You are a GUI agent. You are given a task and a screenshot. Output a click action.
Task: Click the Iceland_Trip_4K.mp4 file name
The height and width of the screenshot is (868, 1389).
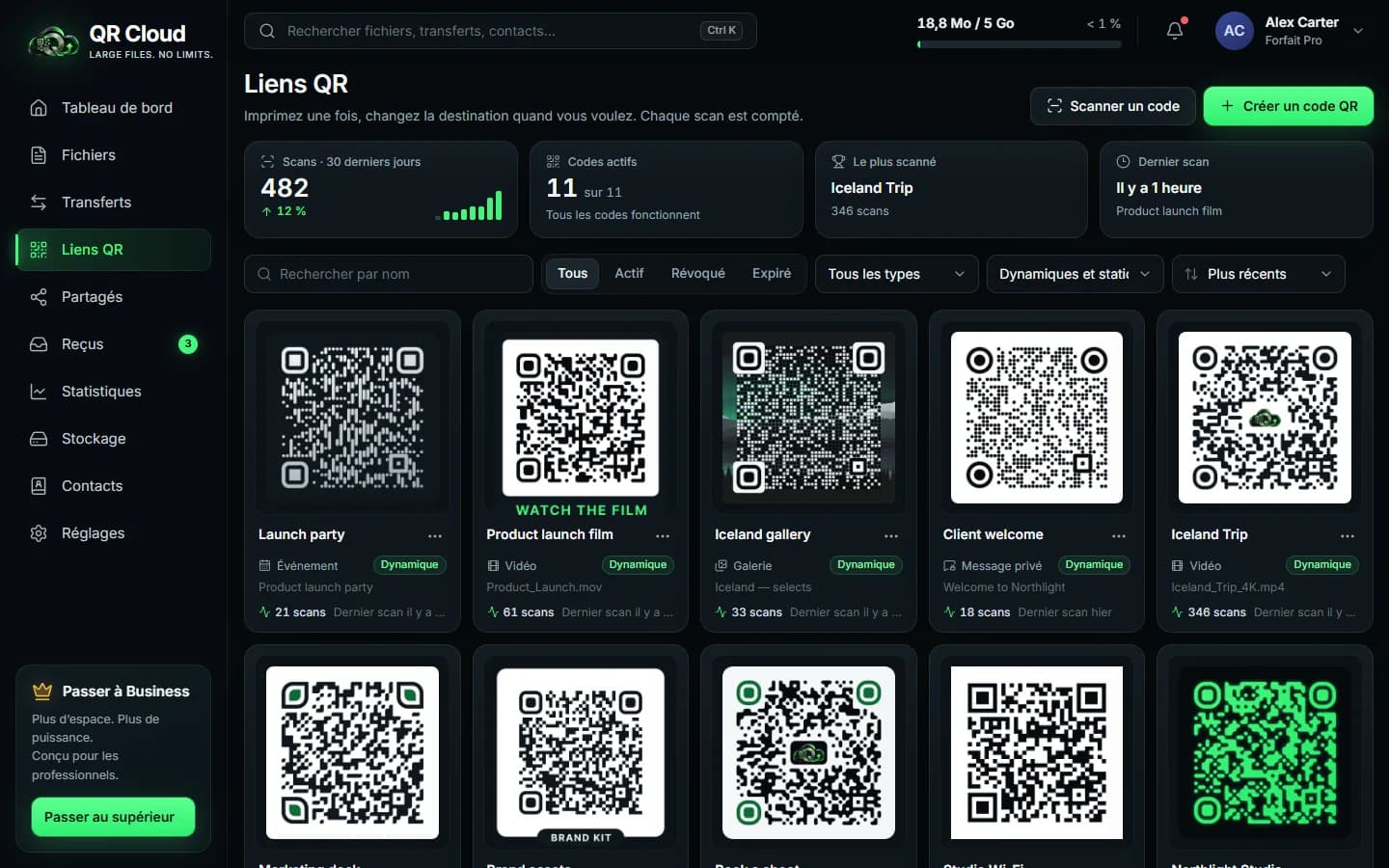[1228, 587]
